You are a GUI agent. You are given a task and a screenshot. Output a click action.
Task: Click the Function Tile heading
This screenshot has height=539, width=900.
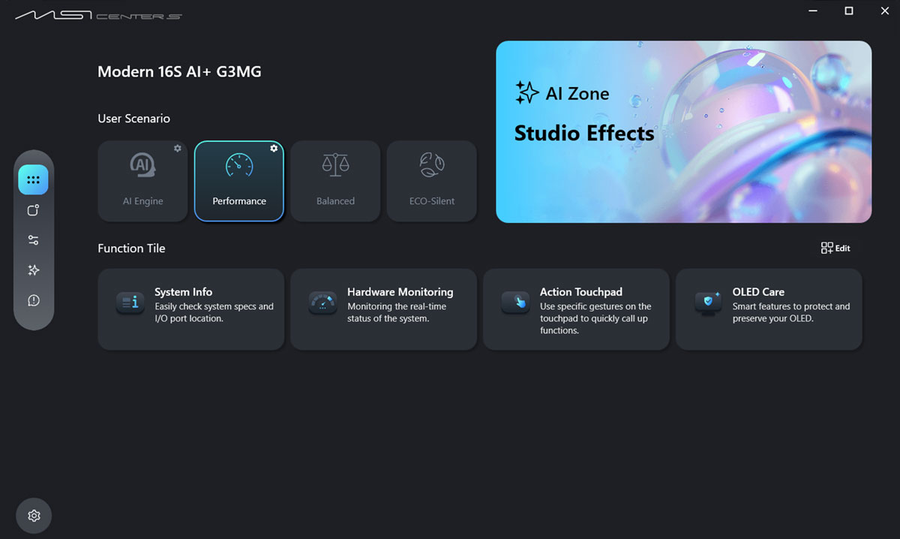[131, 249]
